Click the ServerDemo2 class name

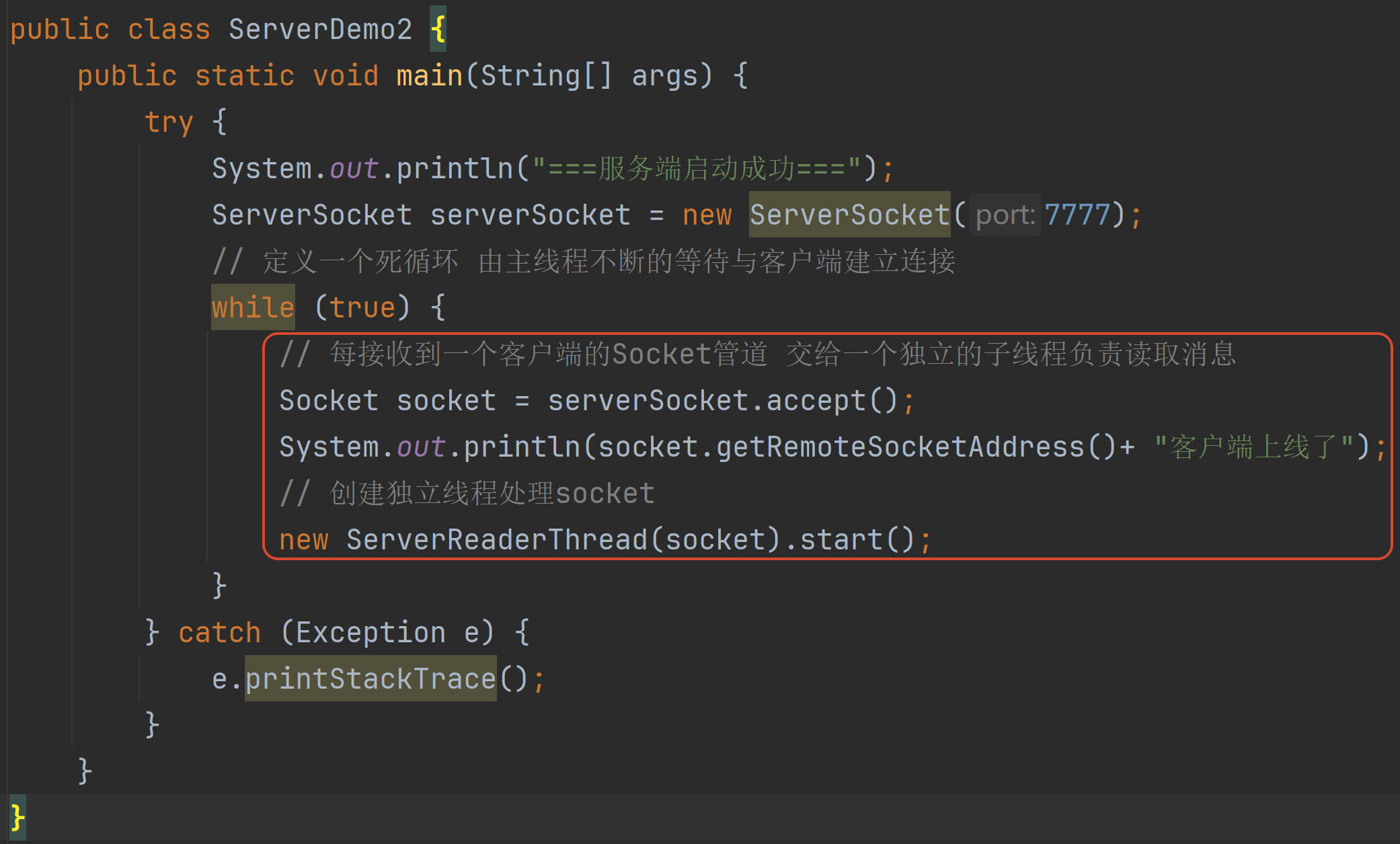pos(320,30)
